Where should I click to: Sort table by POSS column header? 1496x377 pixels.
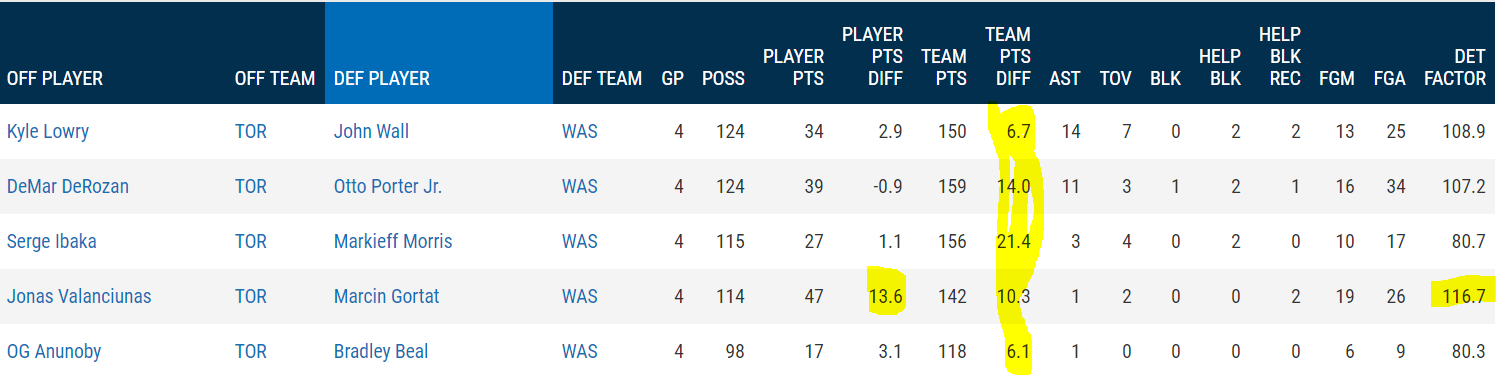click(723, 78)
